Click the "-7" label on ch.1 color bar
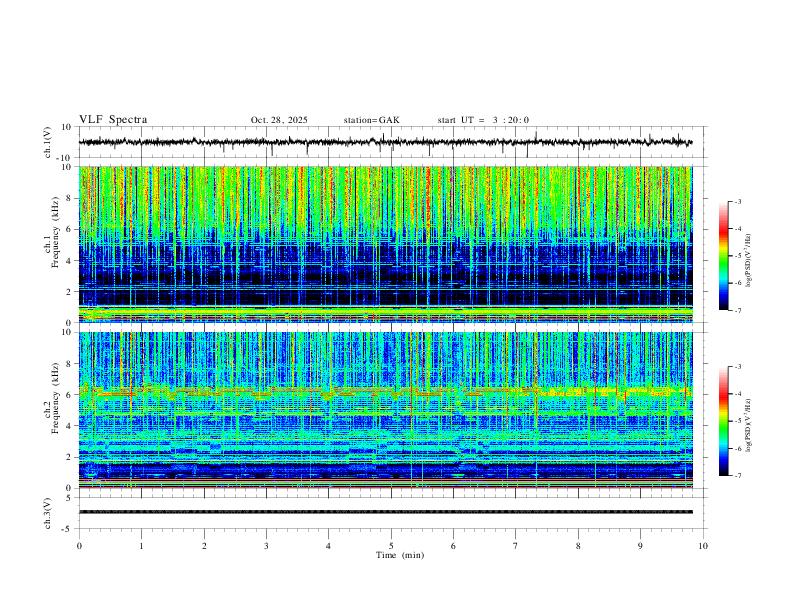 738,310
